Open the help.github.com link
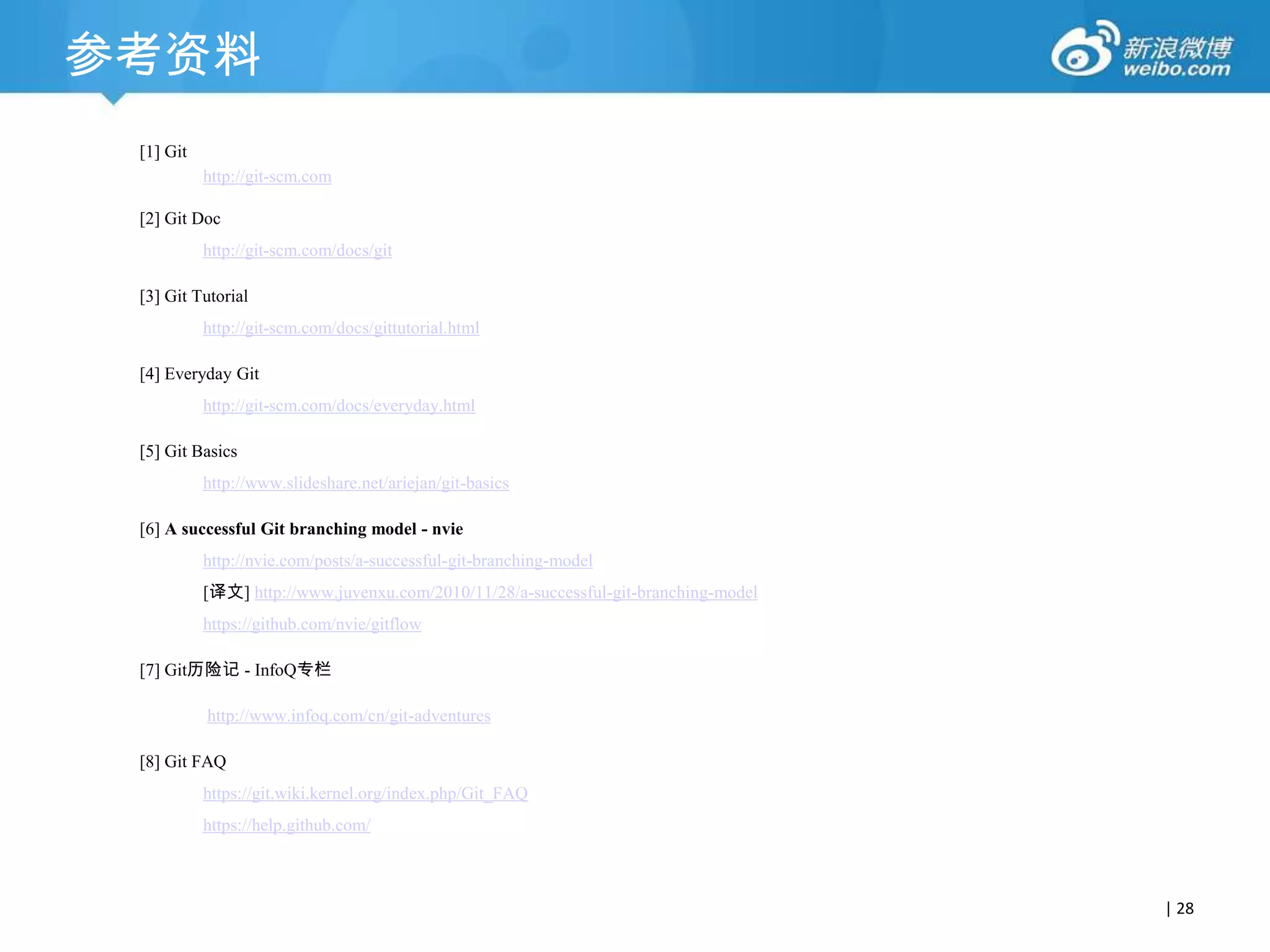 [x=286, y=826]
